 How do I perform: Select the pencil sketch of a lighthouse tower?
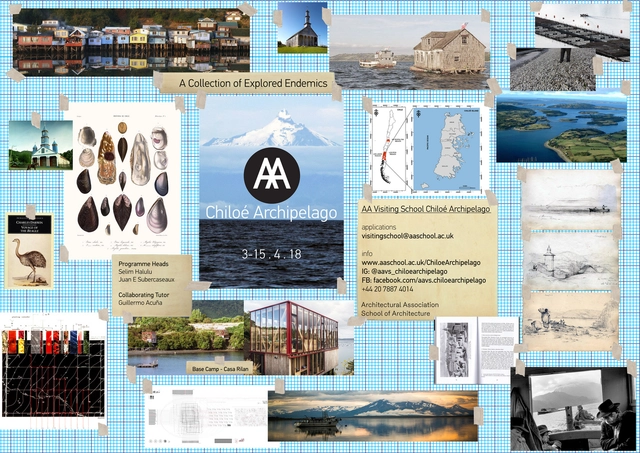pos(571,261)
